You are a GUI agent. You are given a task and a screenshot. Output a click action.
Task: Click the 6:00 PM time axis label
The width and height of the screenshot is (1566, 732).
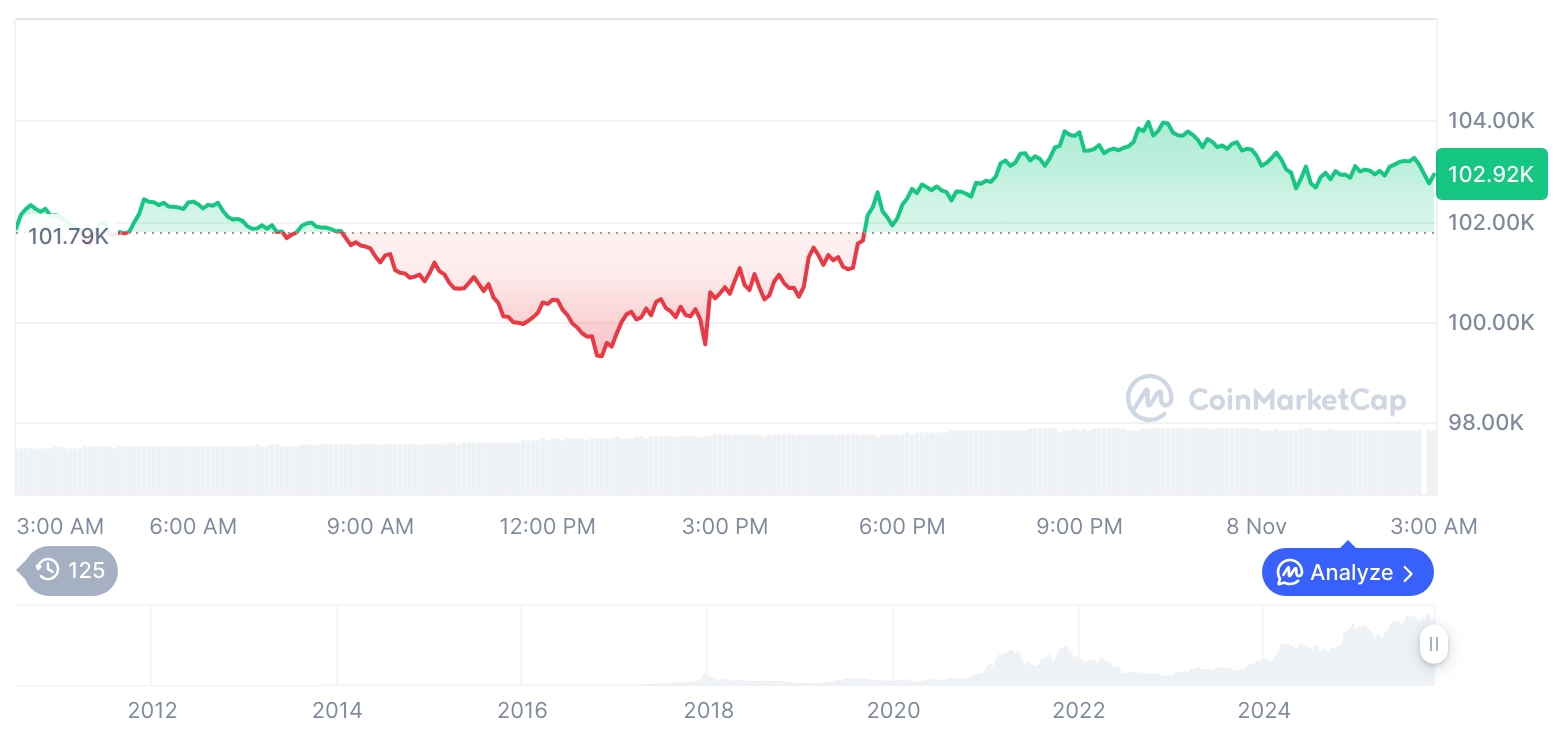(903, 526)
